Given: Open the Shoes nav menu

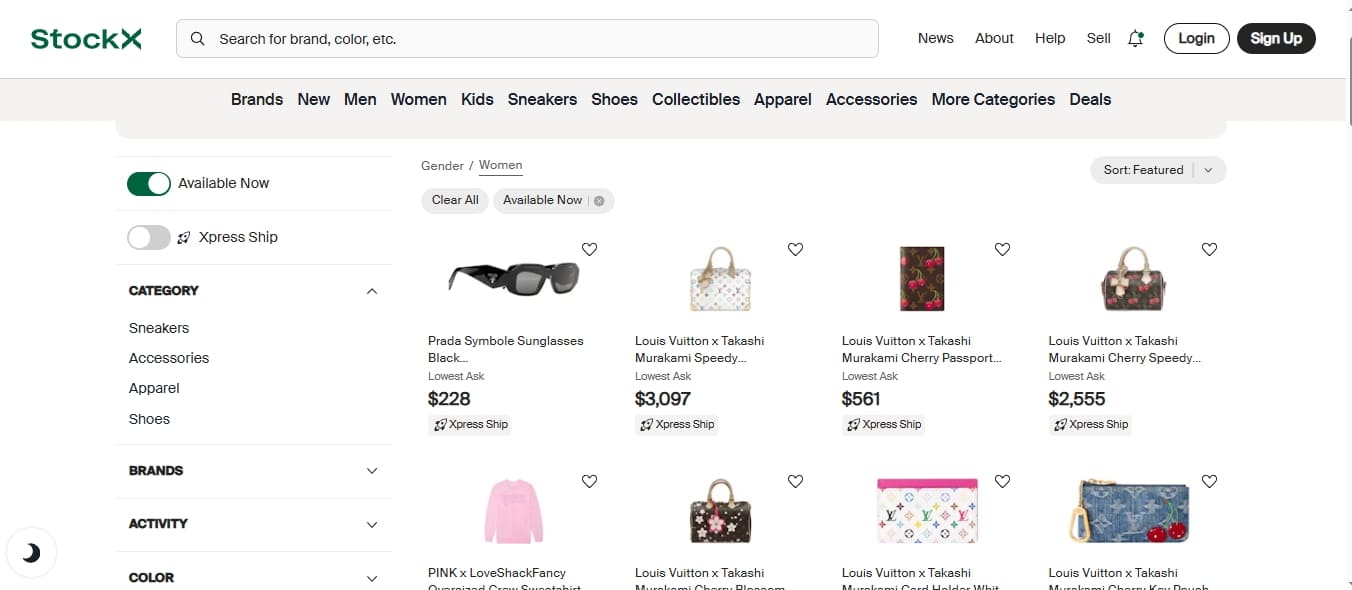Looking at the screenshot, I should click(614, 99).
